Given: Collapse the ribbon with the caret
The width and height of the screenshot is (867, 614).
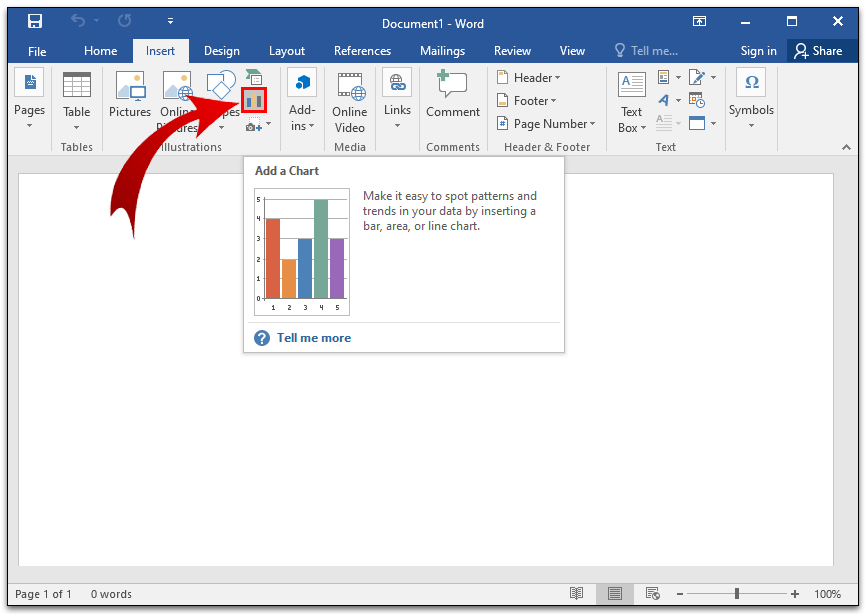Looking at the screenshot, I should (x=846, y=147).
